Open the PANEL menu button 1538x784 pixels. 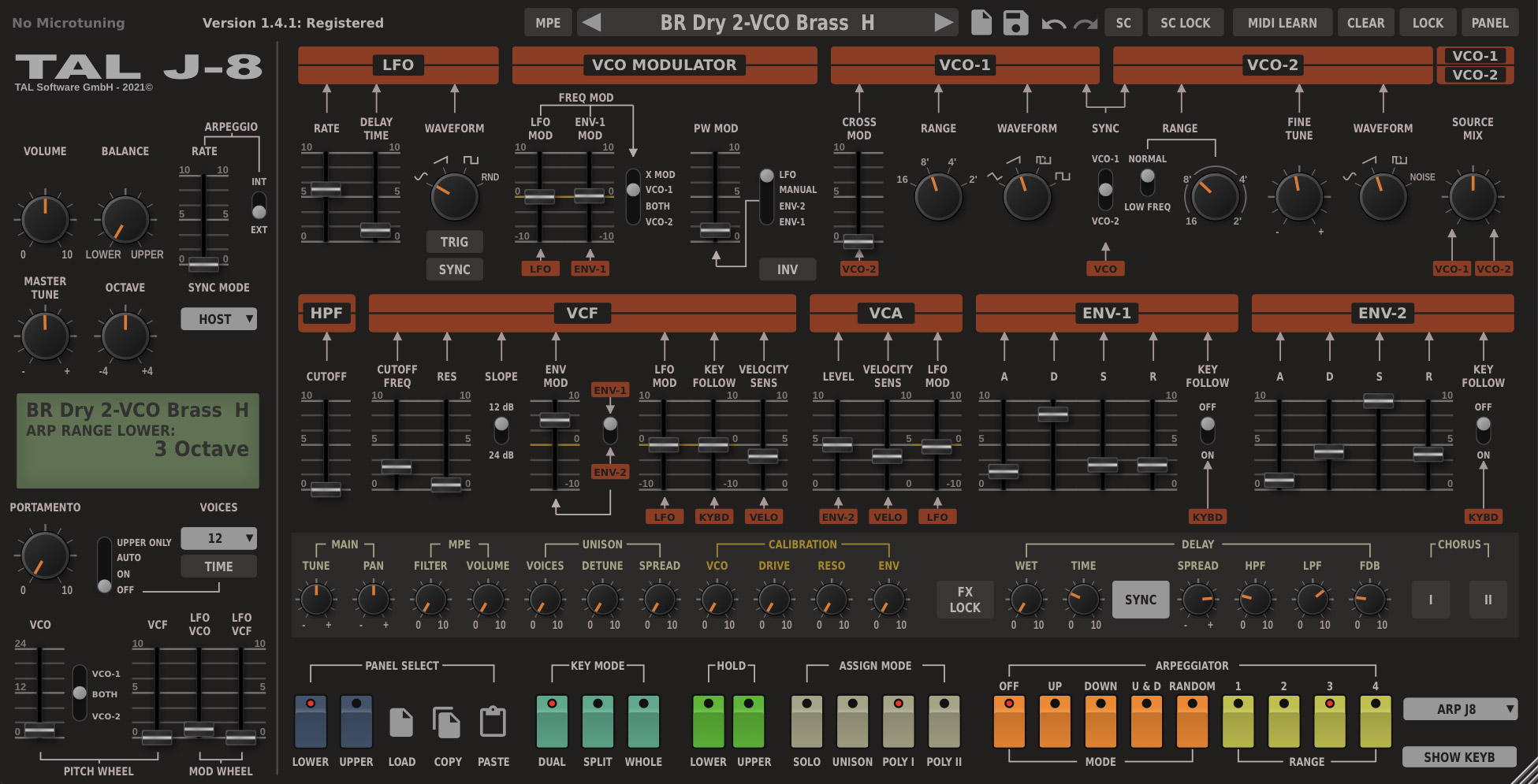[1489, 23]
